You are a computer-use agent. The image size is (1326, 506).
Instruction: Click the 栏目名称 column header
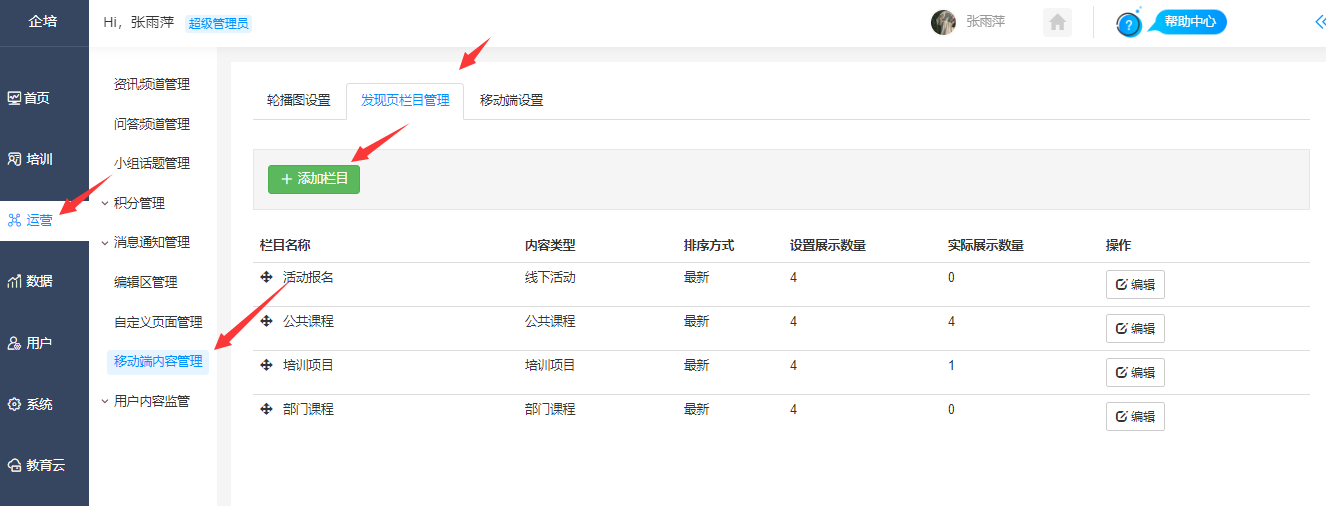285,245
